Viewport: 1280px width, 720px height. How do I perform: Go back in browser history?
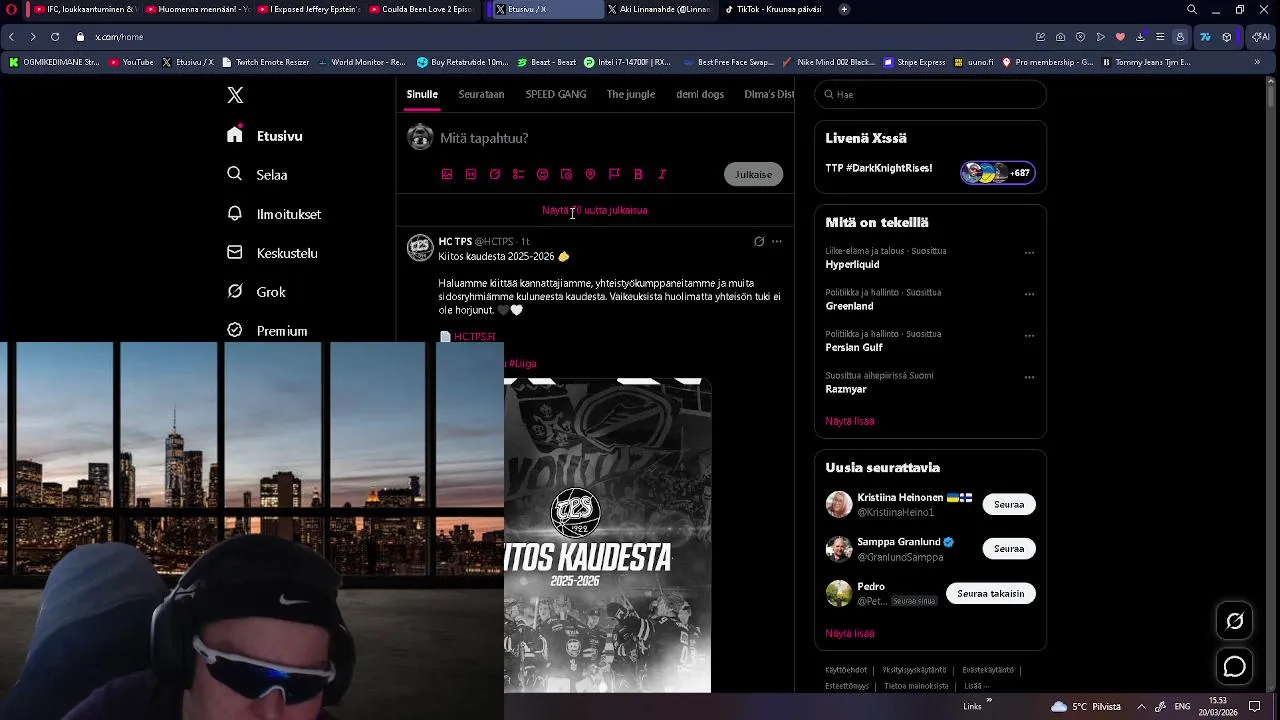click(11, 37)
